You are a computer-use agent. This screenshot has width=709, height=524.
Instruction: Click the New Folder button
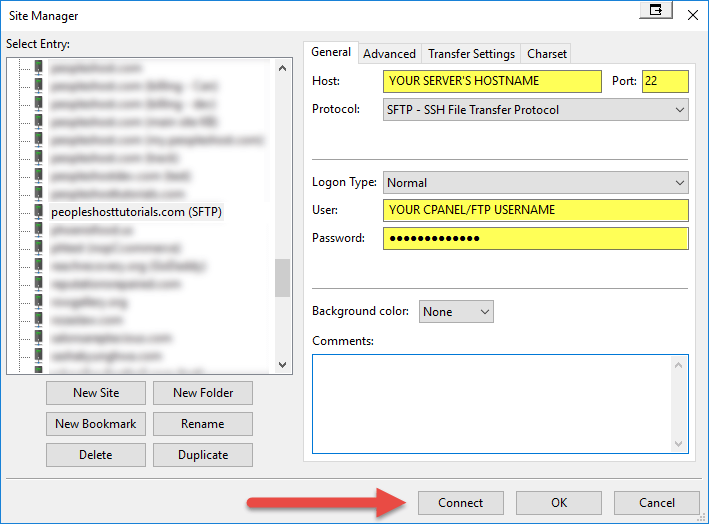click(203, 393)
